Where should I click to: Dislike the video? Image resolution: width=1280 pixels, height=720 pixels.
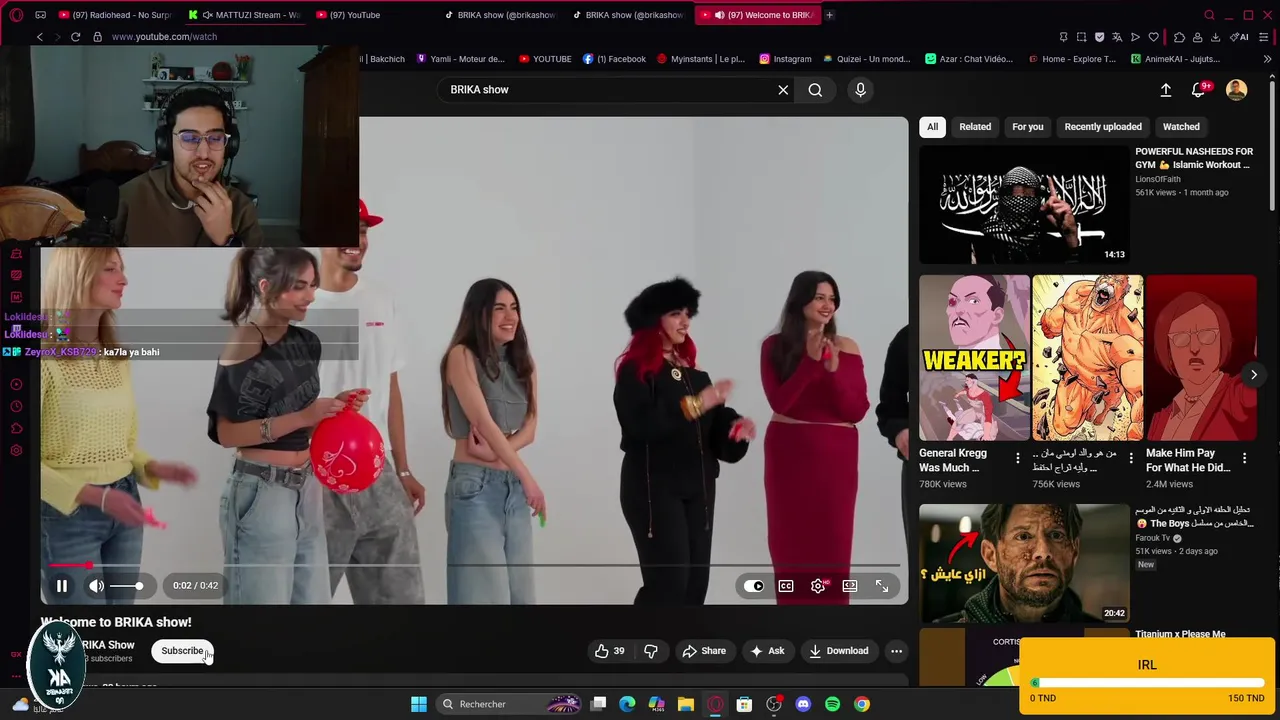tap(651, 651)
